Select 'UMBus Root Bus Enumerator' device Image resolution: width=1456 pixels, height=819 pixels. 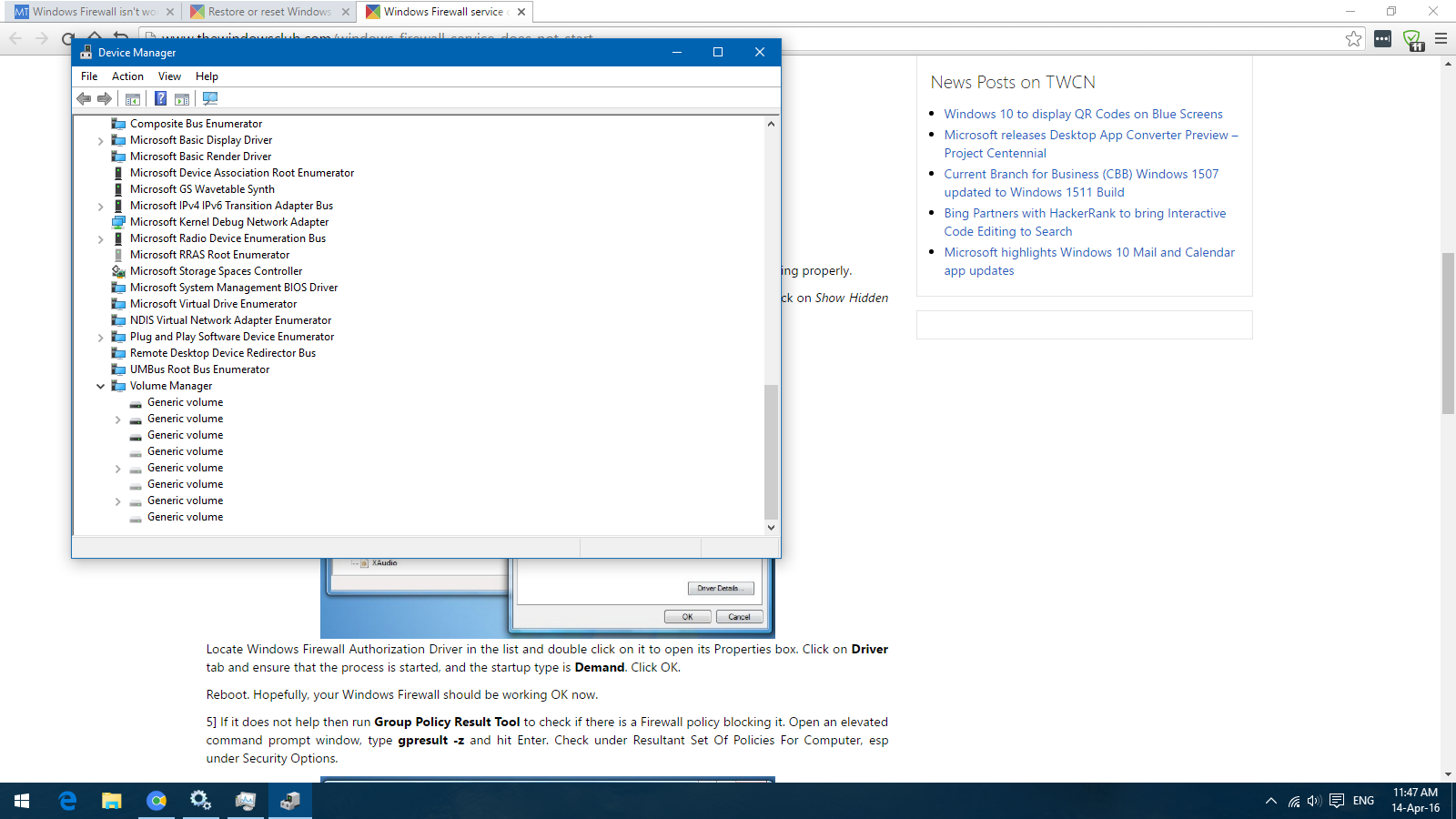[x=199, y=369]
